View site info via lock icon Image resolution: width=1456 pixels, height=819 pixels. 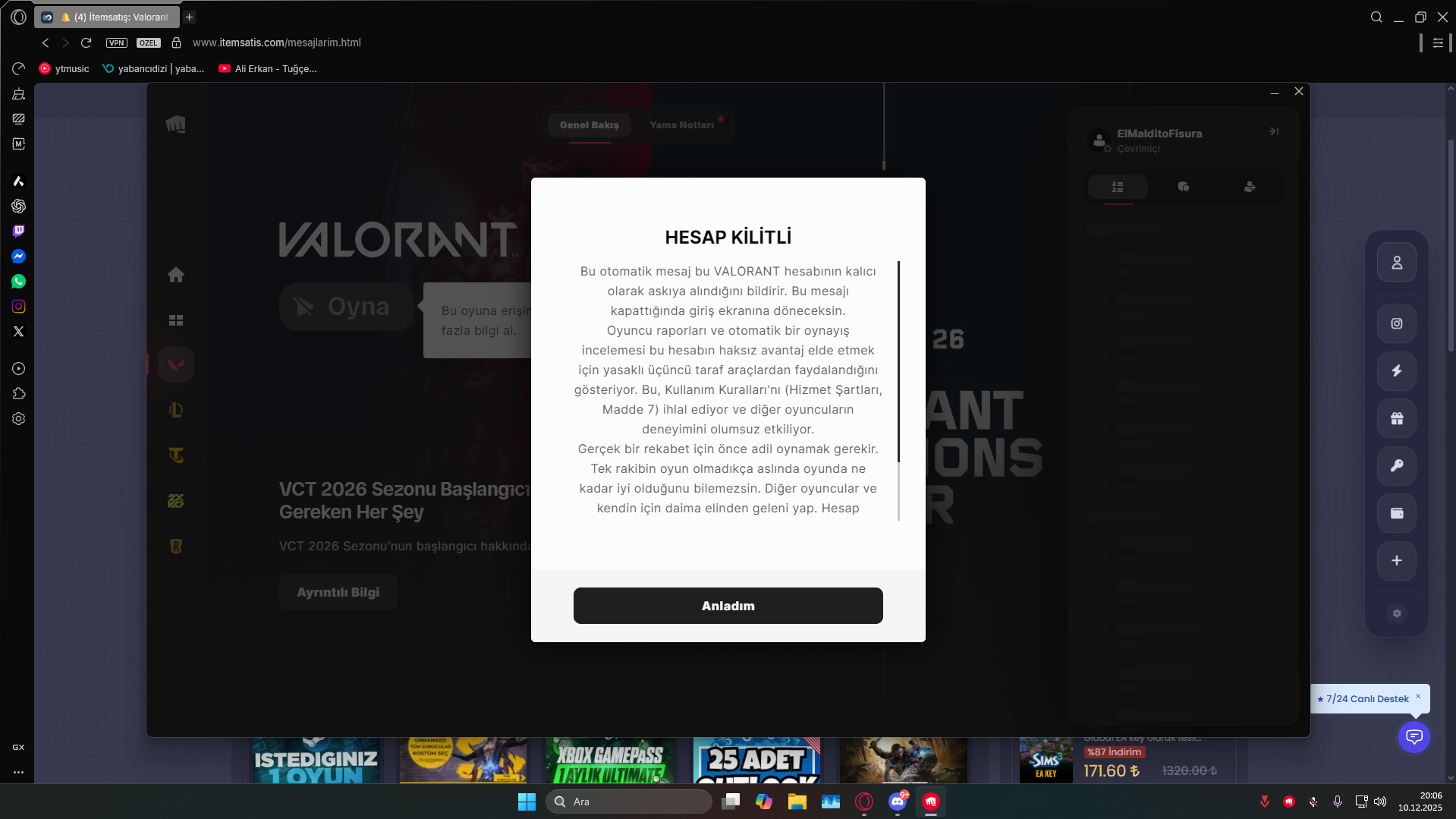pos(176,43)
